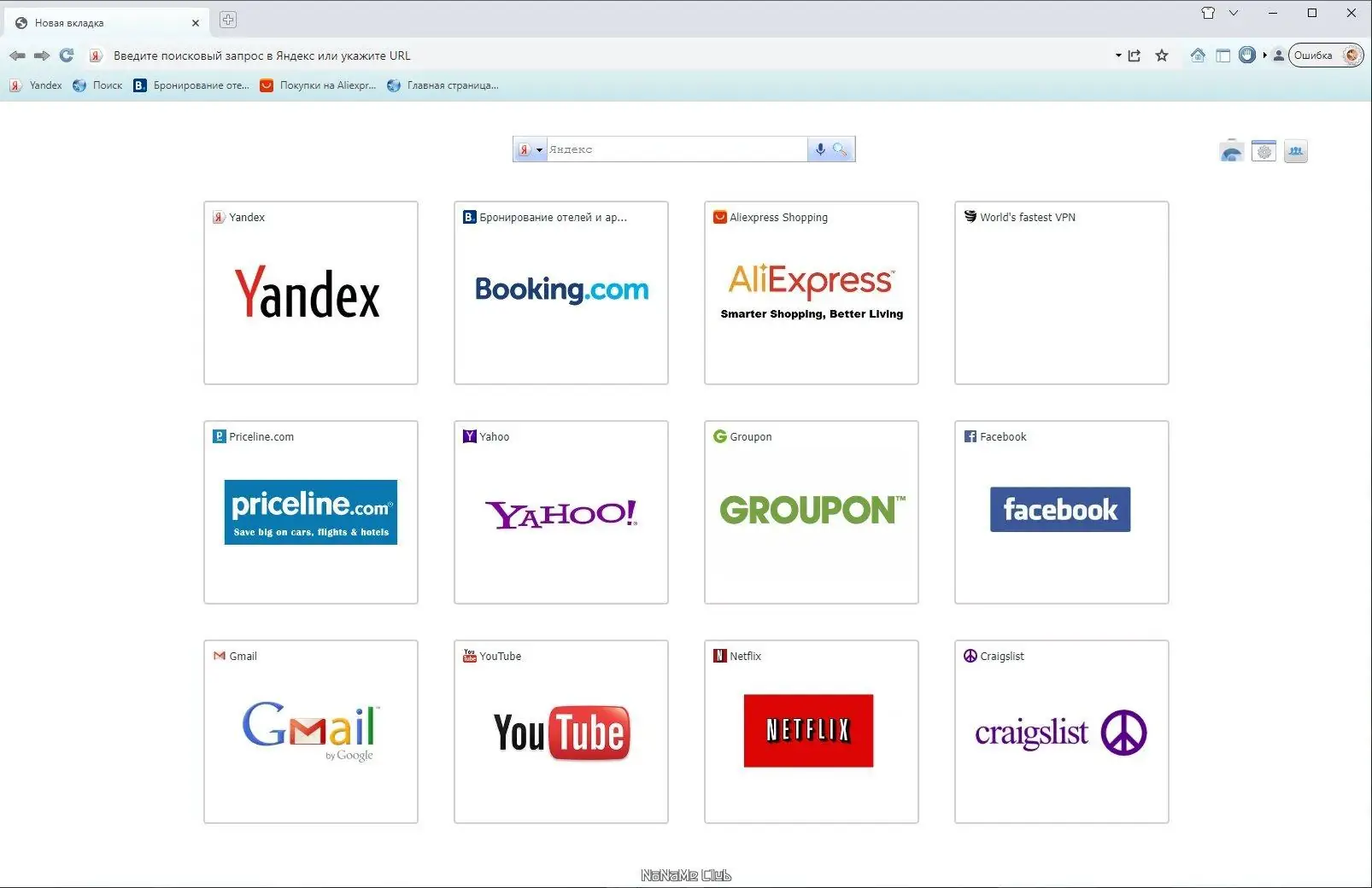This screenshot has width=1372, height=888.
Task: Go back using the back arrow
Action: click(17, 55)
